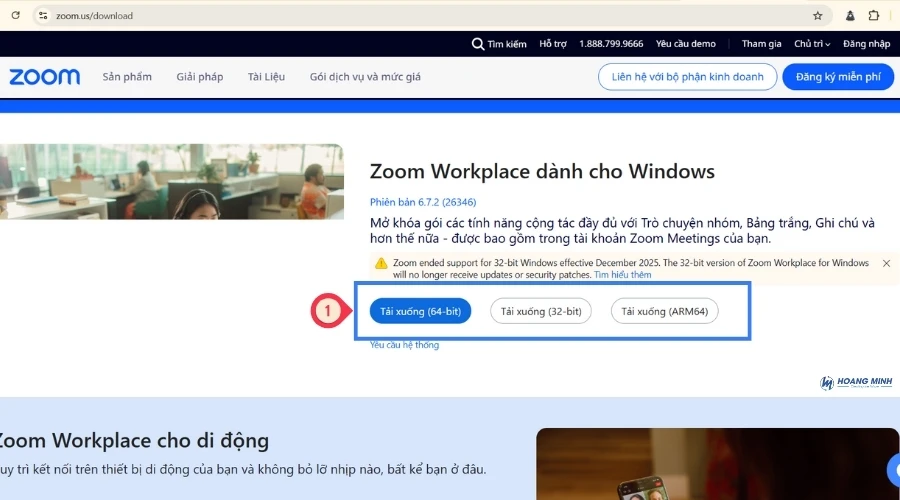Open the Tìm kiếm search

[x=499, y=44]
